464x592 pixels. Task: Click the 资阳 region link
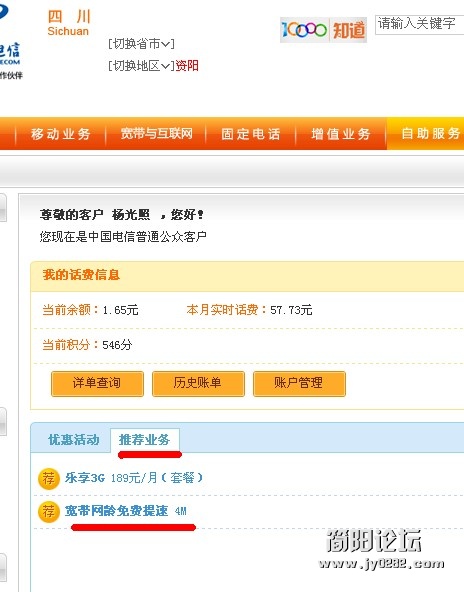pyautogui.click(x=187, y=66)
